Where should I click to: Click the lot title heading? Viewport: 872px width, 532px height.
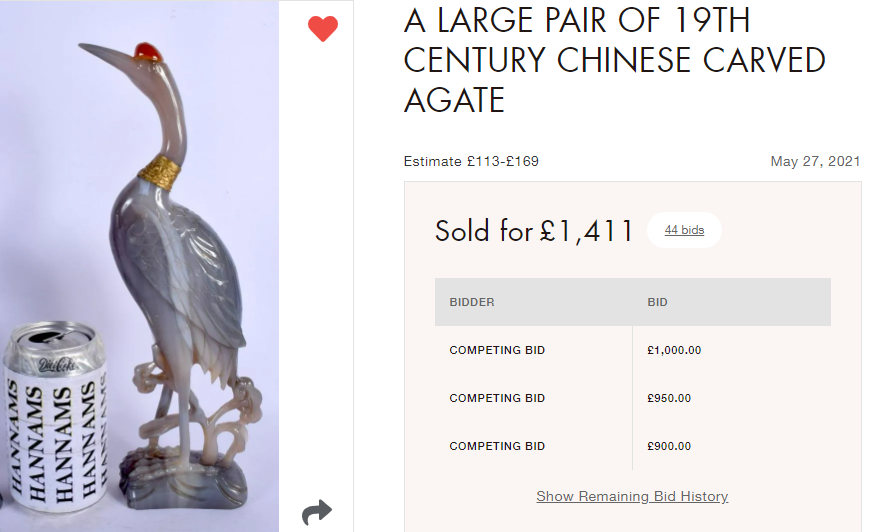pyautogui.click(x=614, y=60)
